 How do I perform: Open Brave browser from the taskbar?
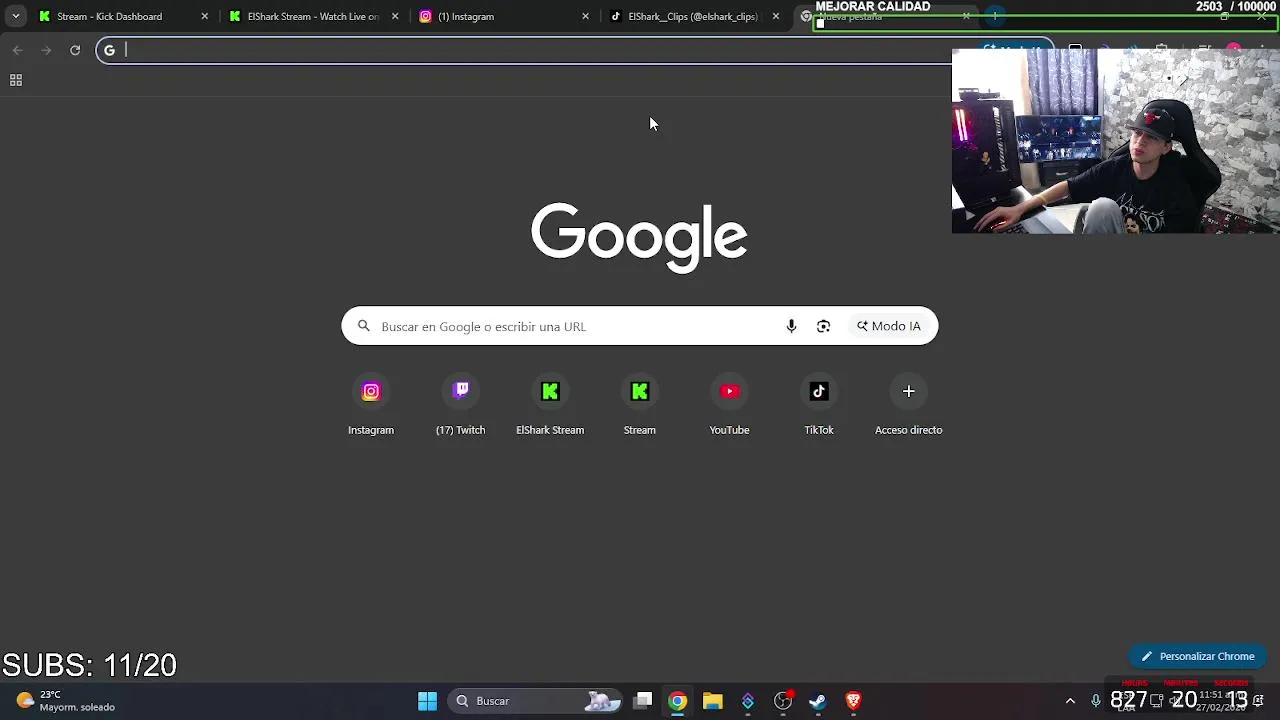tap(853, 701)
